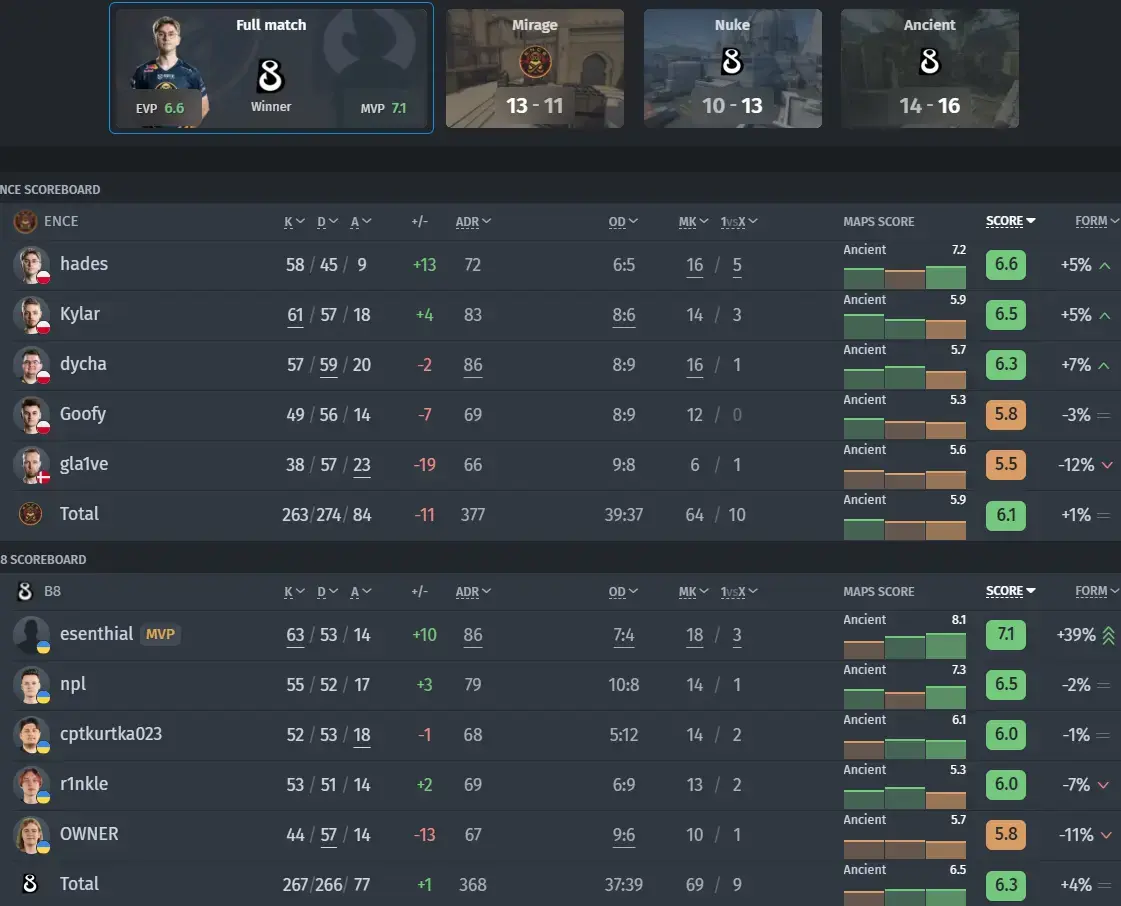Open hades player name link
This screenshot has width=1121, height=906.
84,264
